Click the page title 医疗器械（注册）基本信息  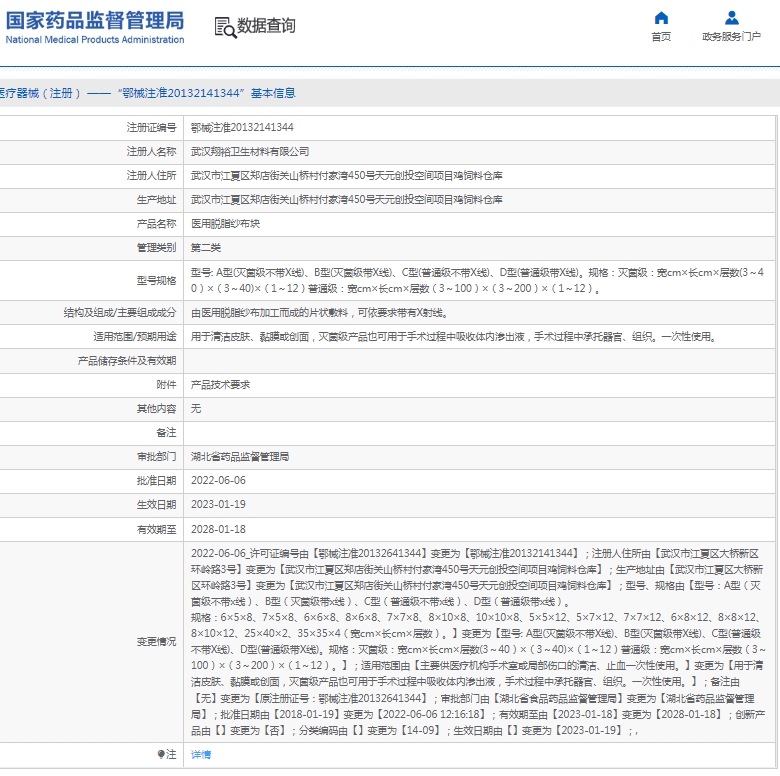click(x=148, y=93)
